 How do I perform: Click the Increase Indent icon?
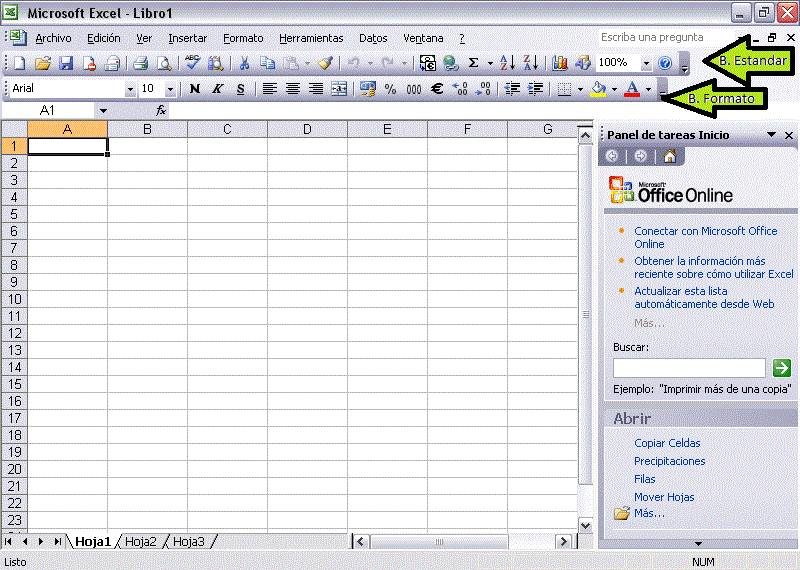tap(535, 89)
